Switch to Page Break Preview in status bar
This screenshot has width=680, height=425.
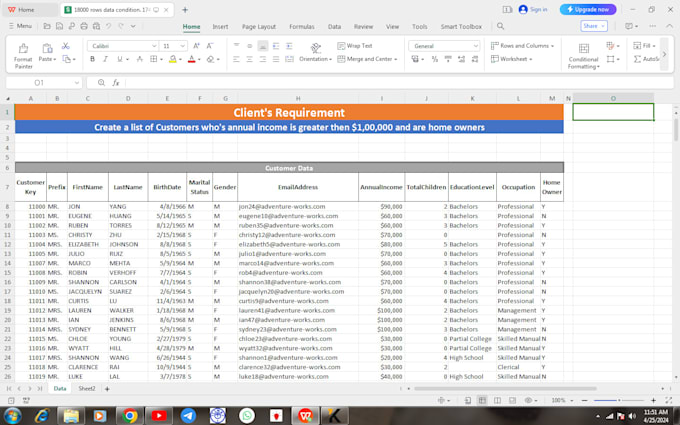[x=497, y=400]
